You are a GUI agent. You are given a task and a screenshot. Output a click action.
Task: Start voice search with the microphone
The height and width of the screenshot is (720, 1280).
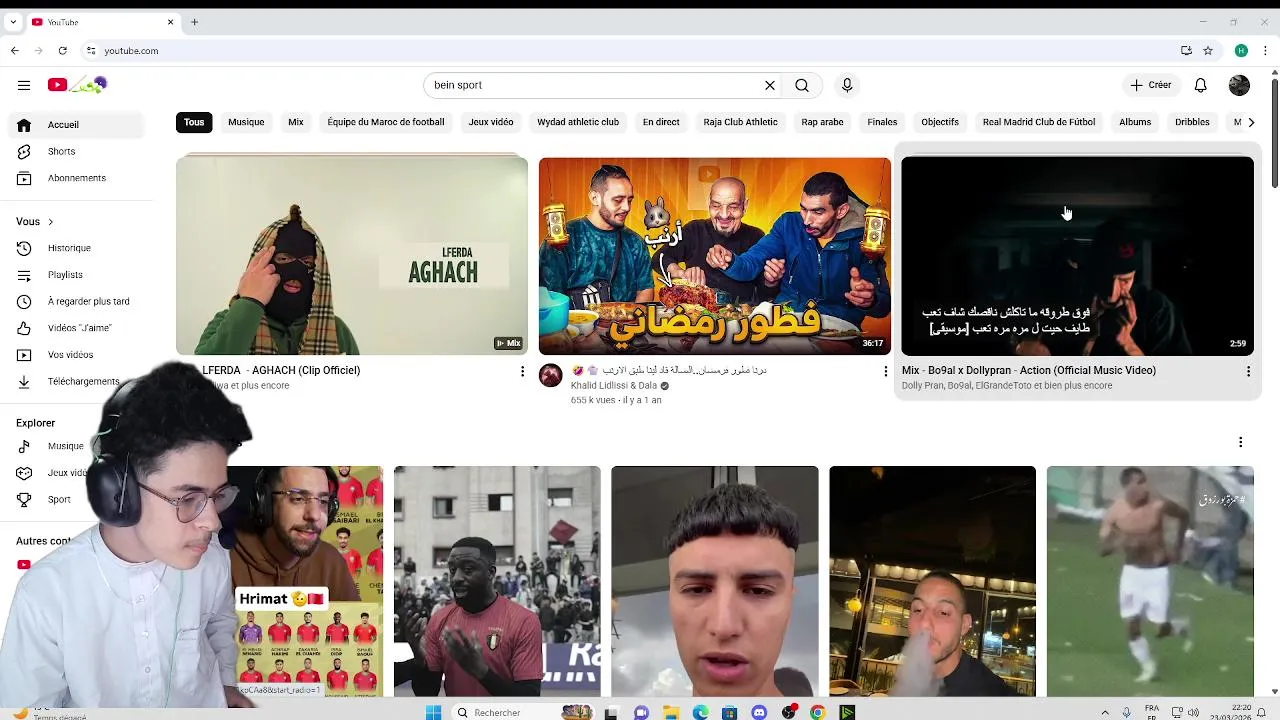[847, 85]
